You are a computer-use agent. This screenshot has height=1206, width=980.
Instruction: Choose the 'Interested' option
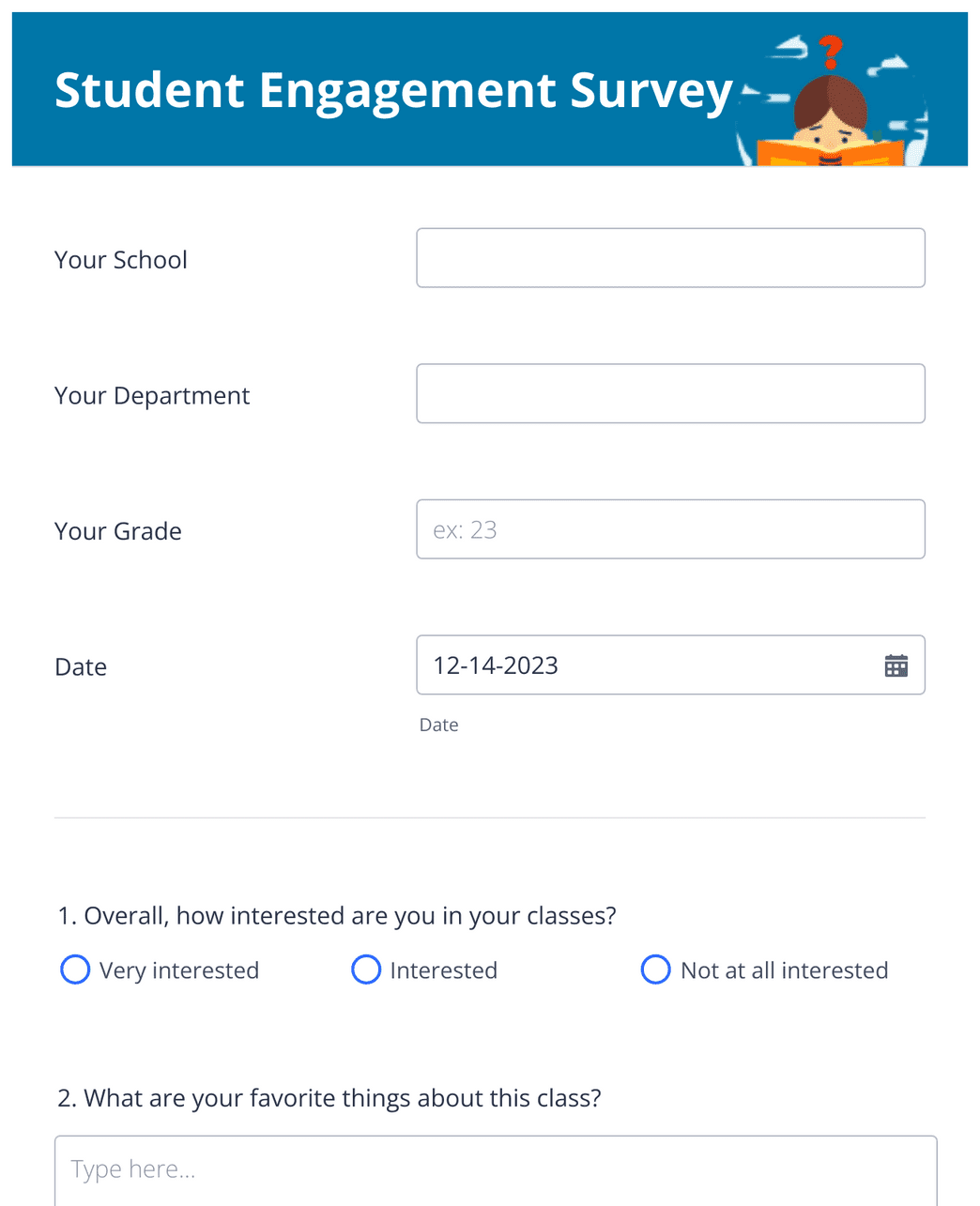coord(365,969)
